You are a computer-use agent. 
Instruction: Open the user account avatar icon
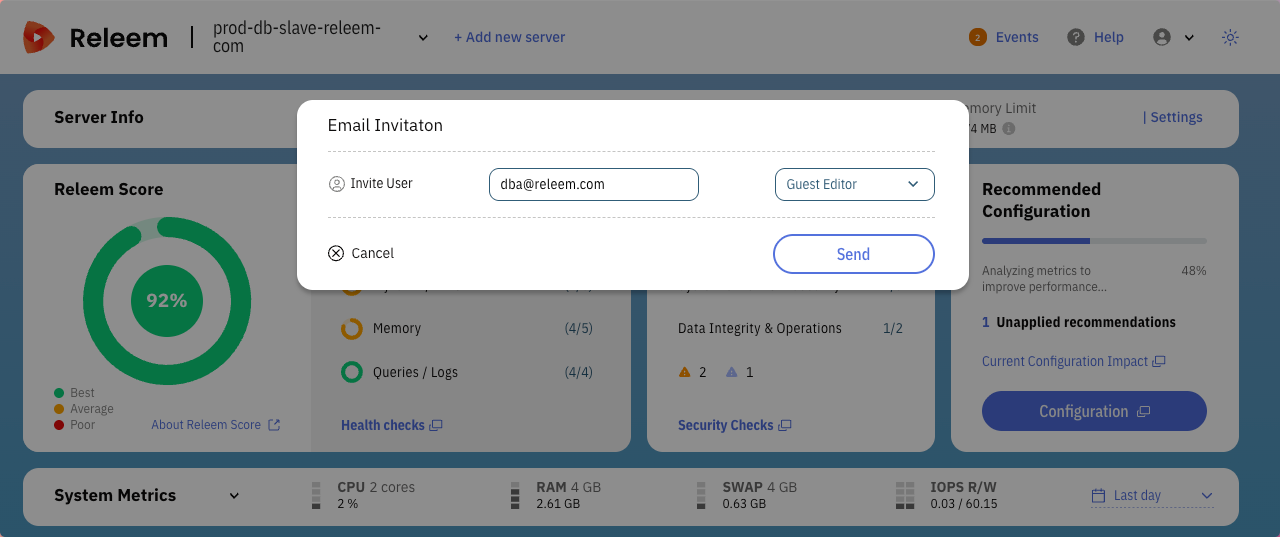(1161, 37)
